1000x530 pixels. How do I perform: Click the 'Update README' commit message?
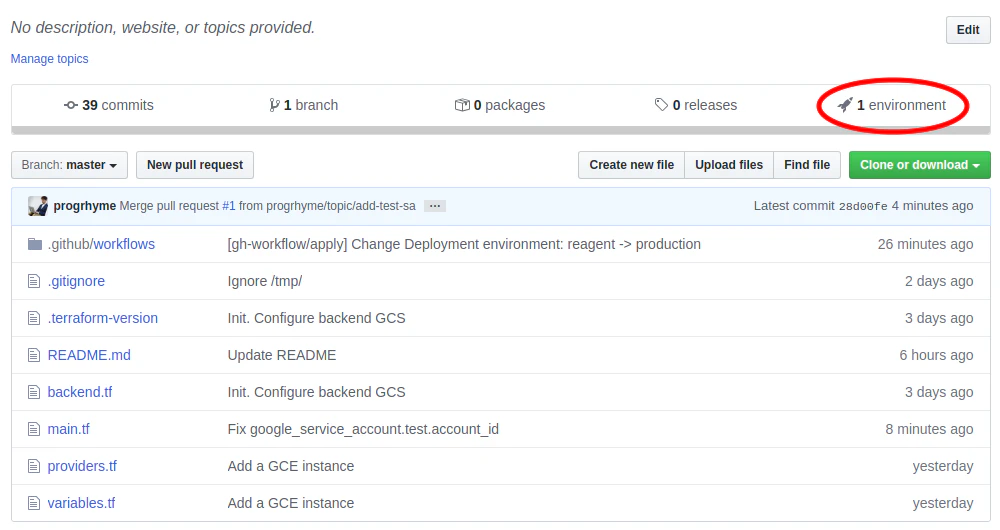pos(282,355)
